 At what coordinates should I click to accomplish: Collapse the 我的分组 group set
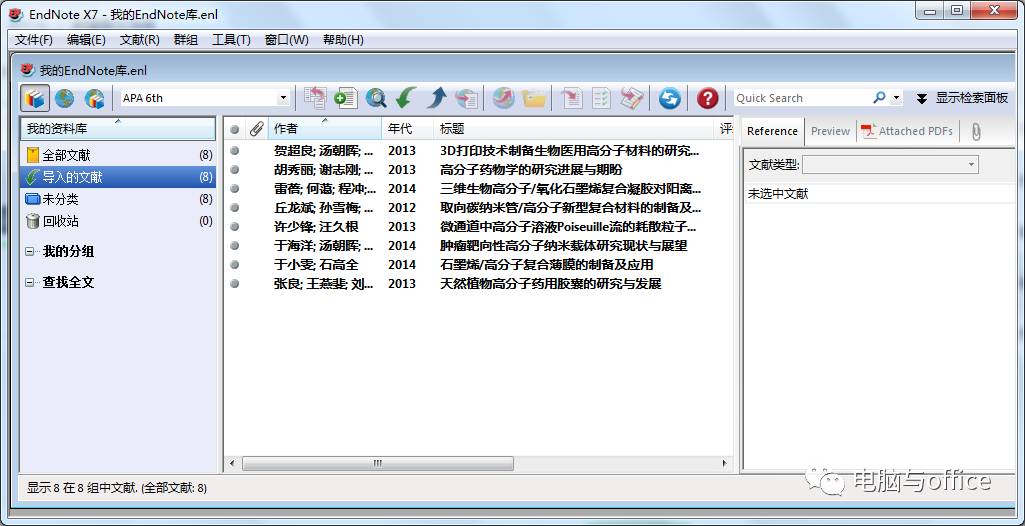pos(29,252)
